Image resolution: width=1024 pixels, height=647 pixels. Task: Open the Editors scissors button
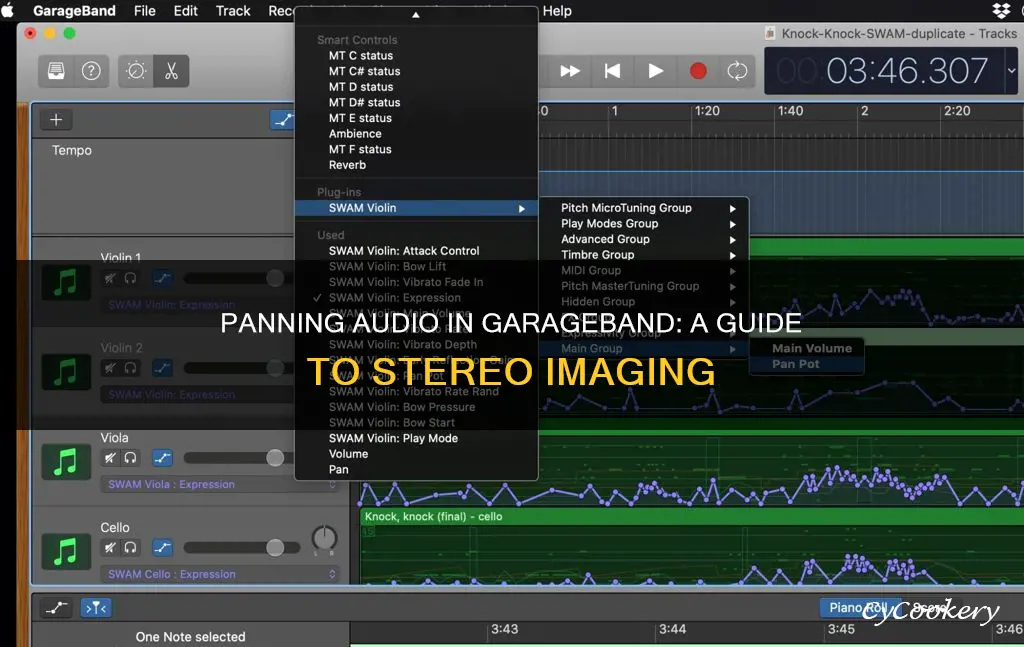[x=171, y=71]
